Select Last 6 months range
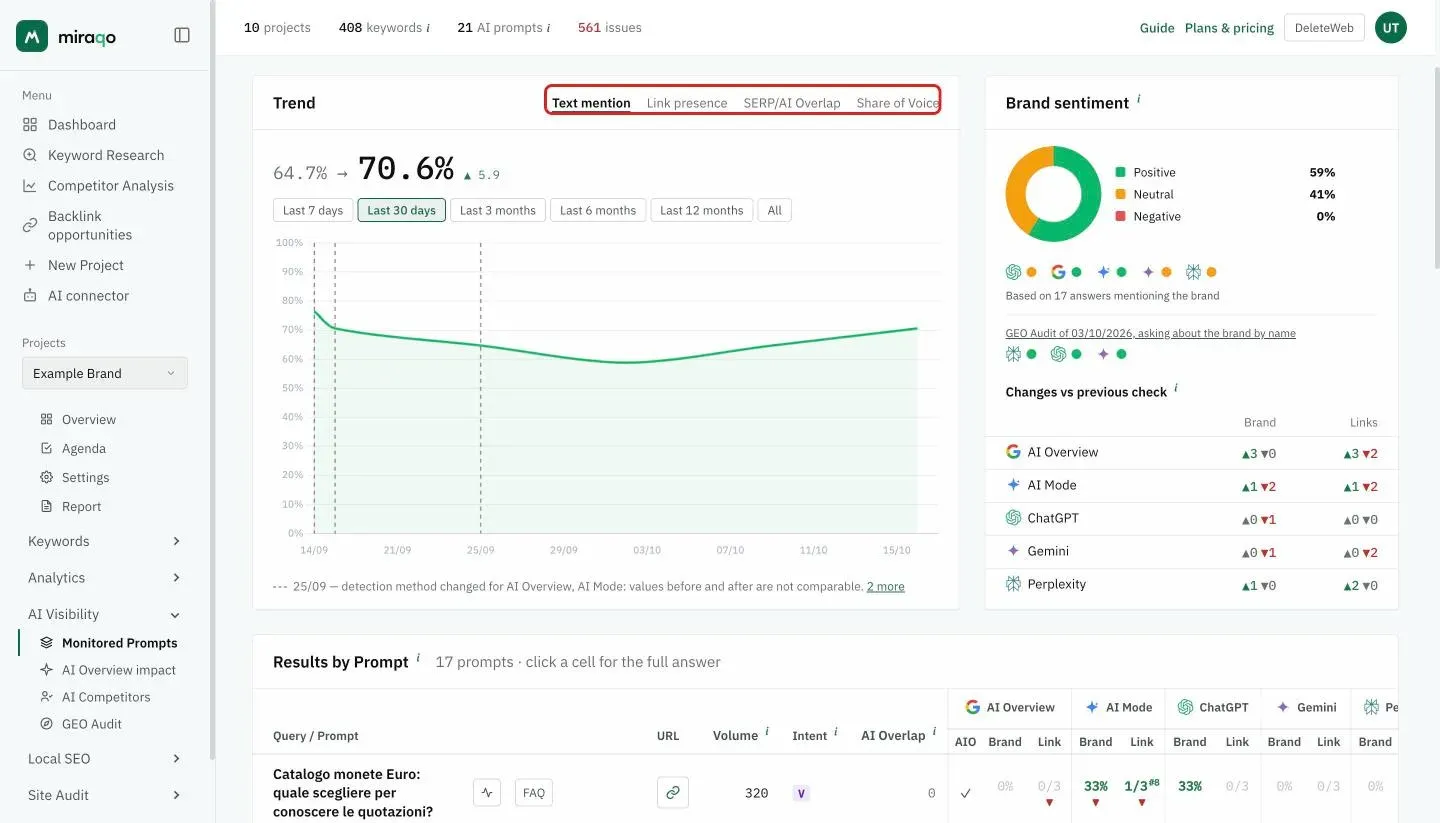This screenshot has width=1440, height=823. 598,211
